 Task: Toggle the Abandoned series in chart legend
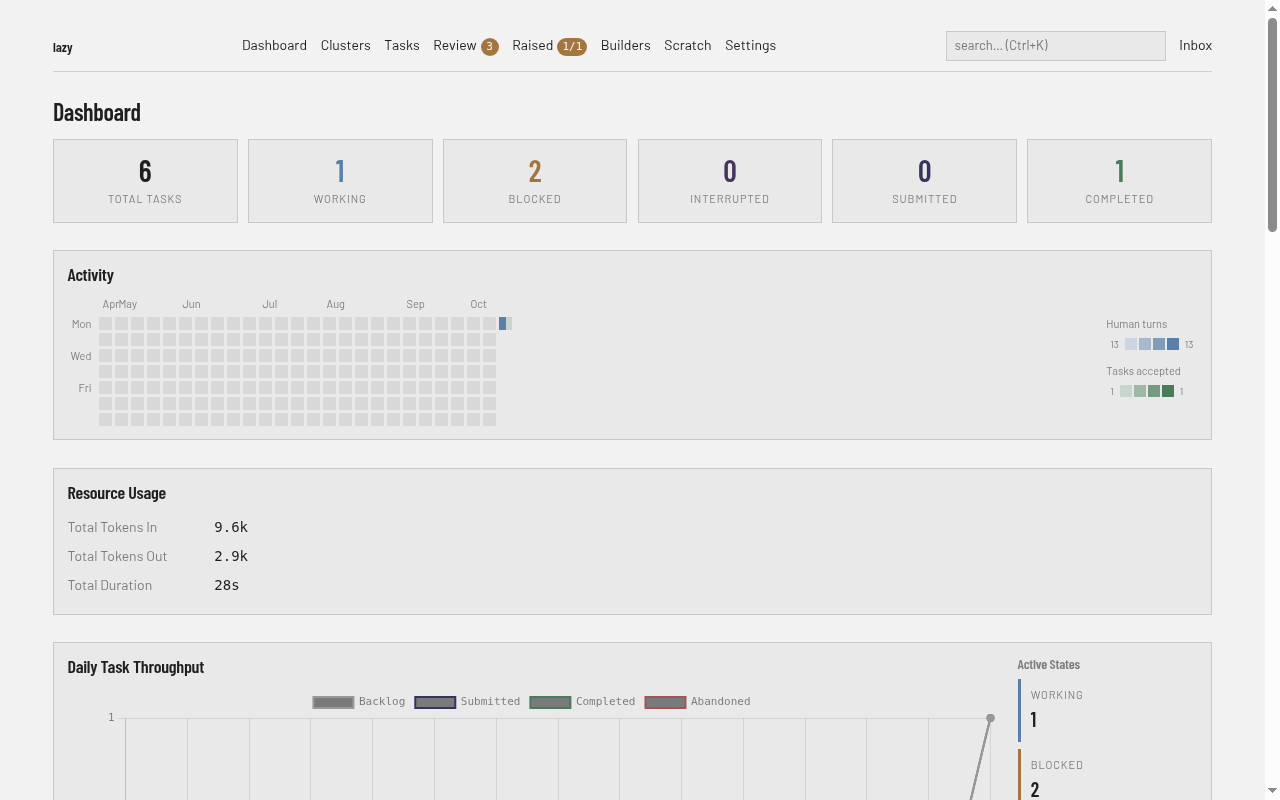tap(697, 702)
